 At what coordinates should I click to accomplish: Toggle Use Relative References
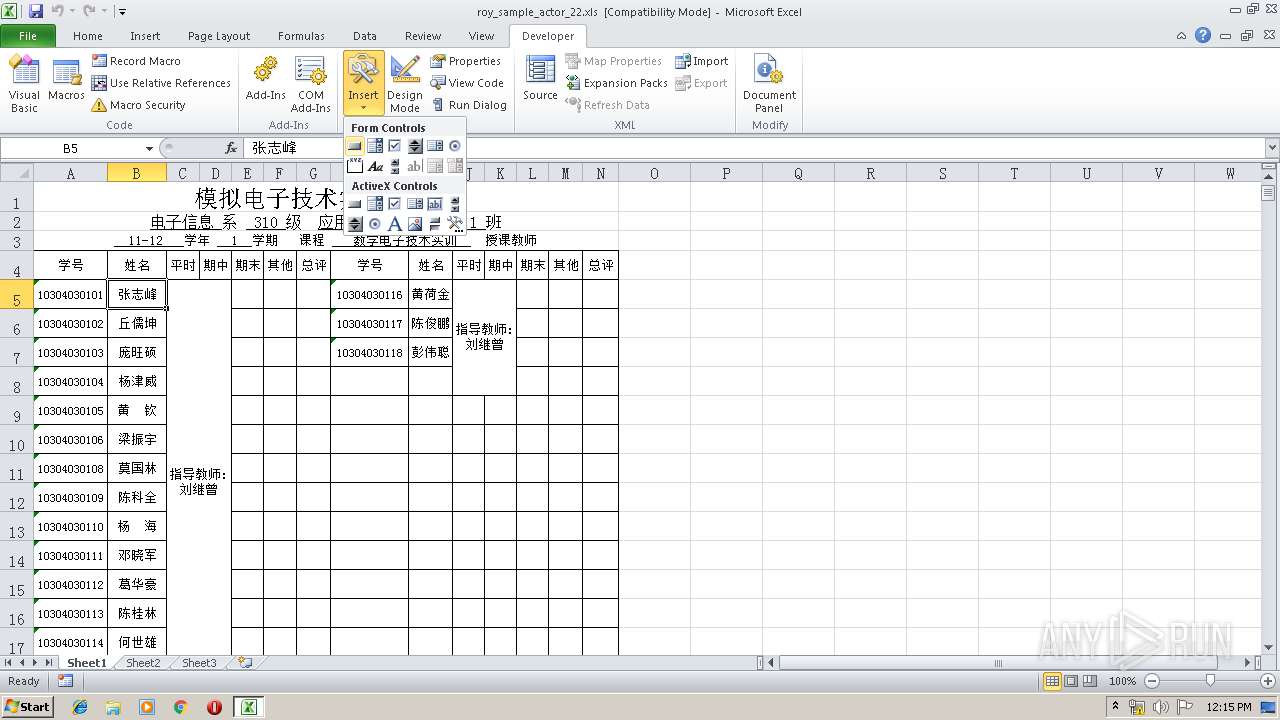point(161,83)
